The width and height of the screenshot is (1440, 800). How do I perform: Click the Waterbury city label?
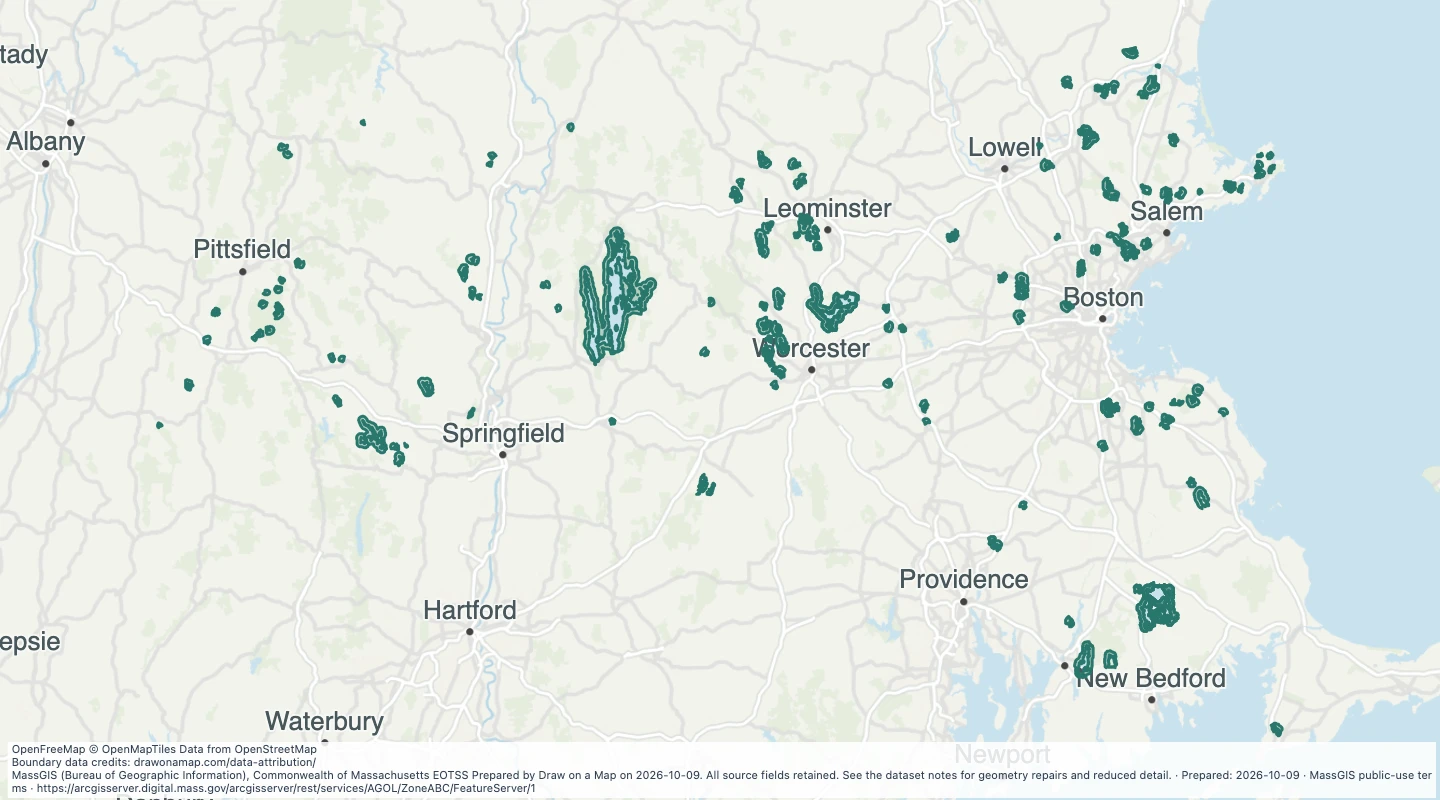[x=324, y=721]
